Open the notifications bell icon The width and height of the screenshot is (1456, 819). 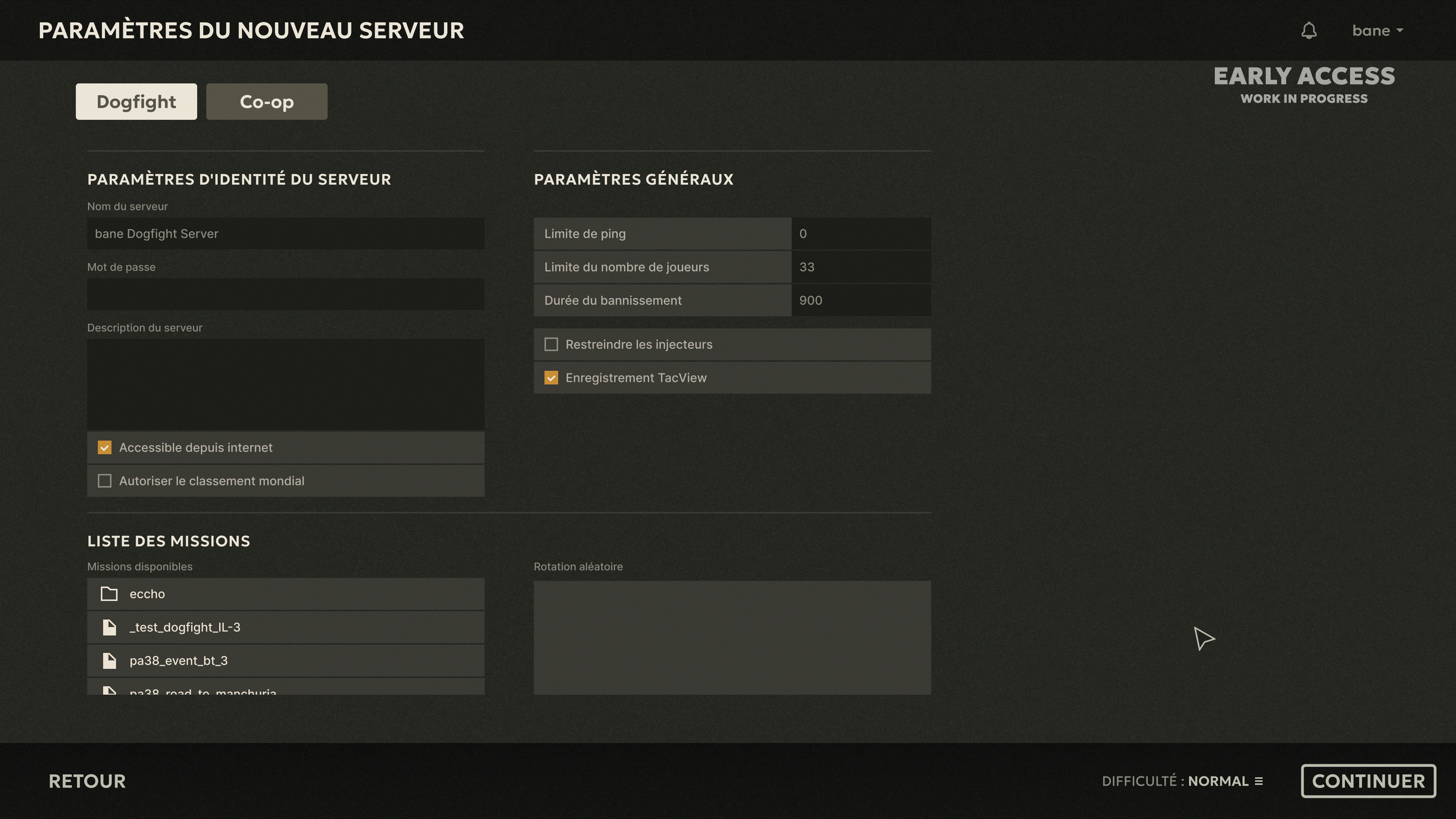pyautogui.click(x=1309, y=30)
